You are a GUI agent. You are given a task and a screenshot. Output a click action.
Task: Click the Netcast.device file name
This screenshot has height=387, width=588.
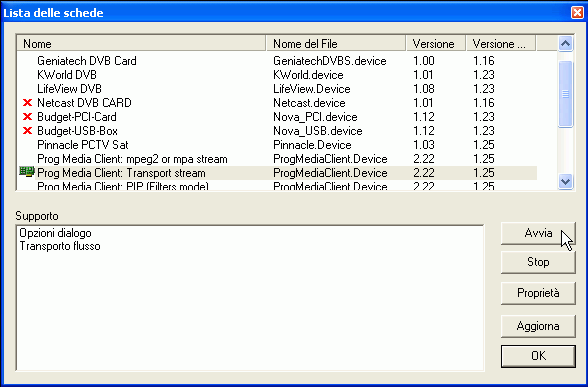coord(309,103)
